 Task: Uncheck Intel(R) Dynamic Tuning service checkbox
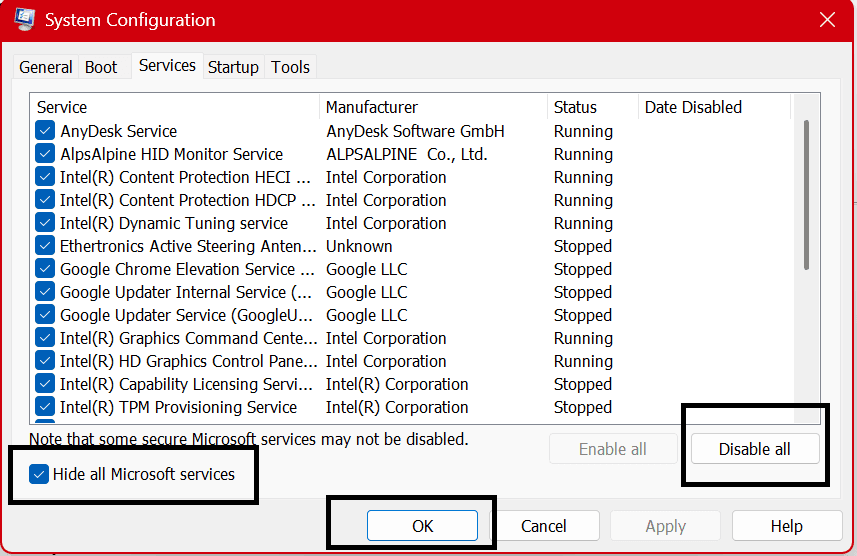pos(45,223)
